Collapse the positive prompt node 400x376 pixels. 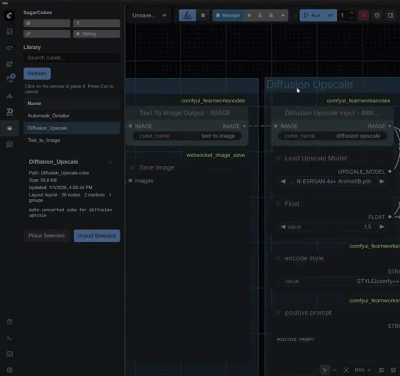pyautogui.click(x=278, y=313)
